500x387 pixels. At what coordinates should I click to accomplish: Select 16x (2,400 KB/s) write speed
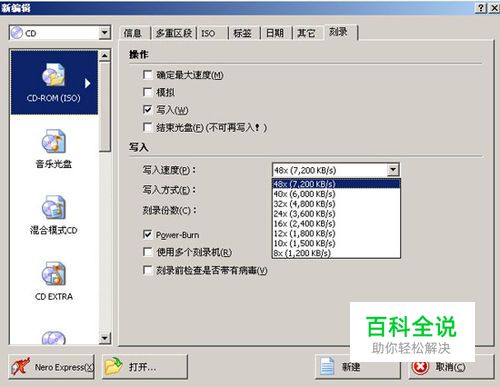[x=336, y=223]
